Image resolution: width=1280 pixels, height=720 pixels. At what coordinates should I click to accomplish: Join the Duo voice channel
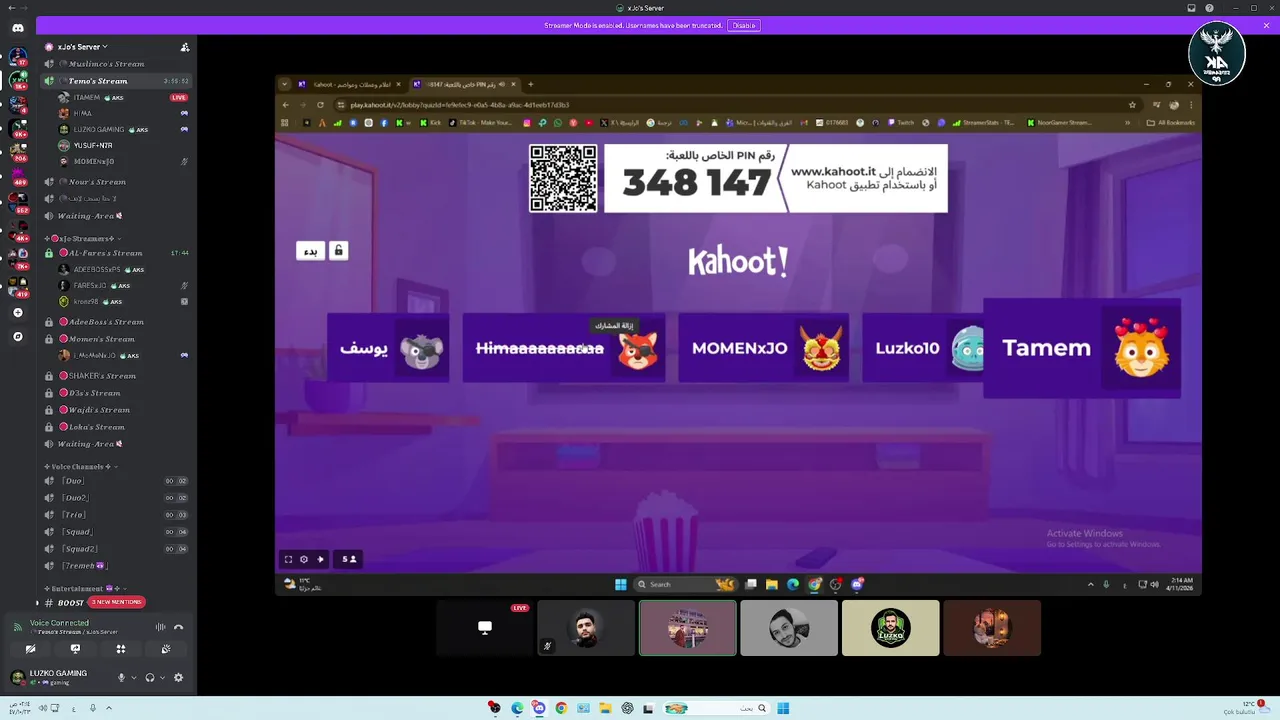tap(115, 481)
